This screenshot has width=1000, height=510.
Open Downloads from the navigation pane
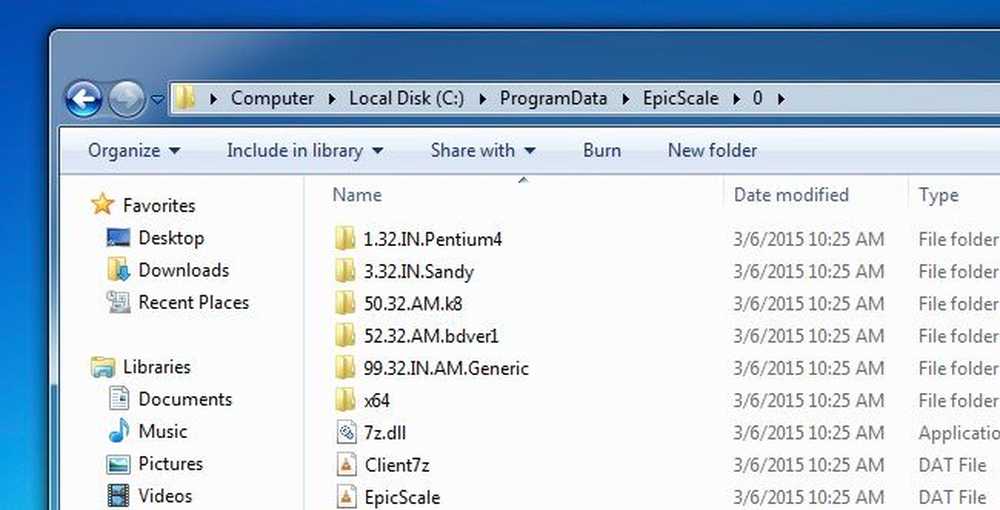184,270
